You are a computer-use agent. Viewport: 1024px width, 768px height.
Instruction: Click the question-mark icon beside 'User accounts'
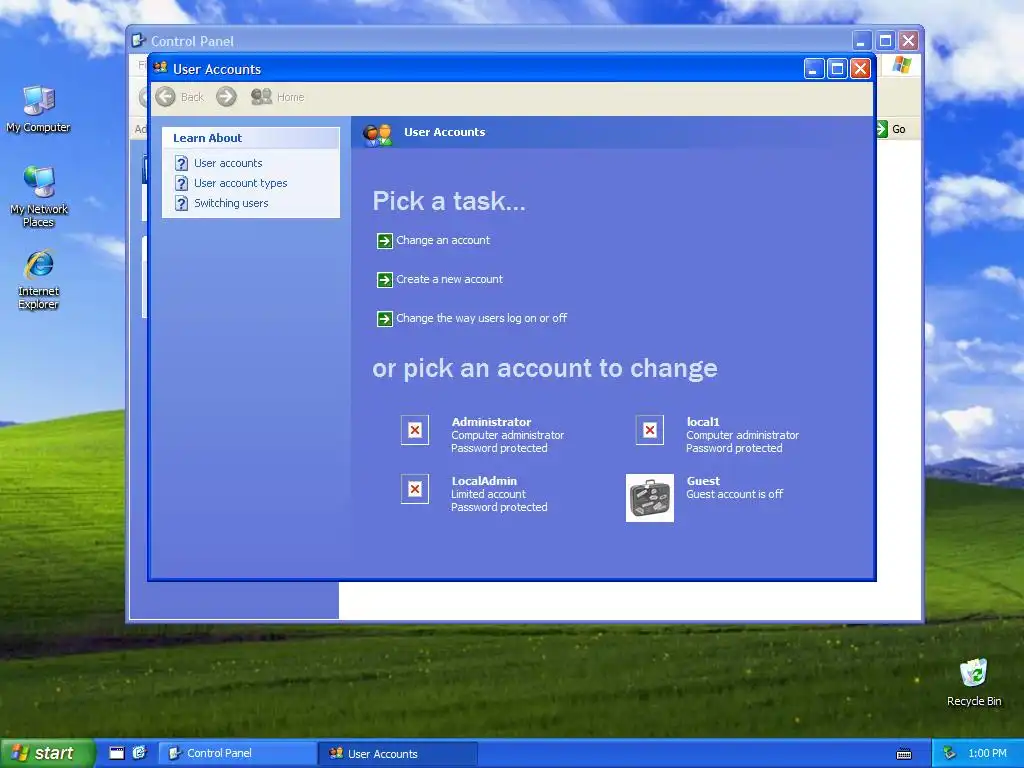pyautogui.click(x=182, y=163)
